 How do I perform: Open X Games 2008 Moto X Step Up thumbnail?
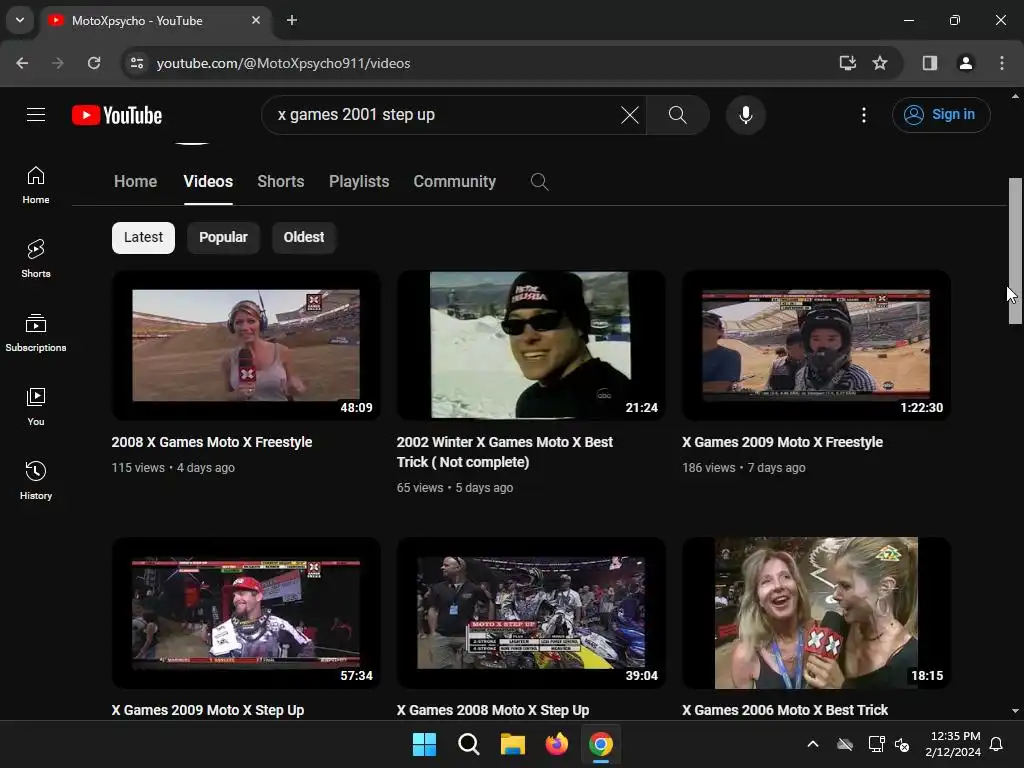tap(531, 613)
